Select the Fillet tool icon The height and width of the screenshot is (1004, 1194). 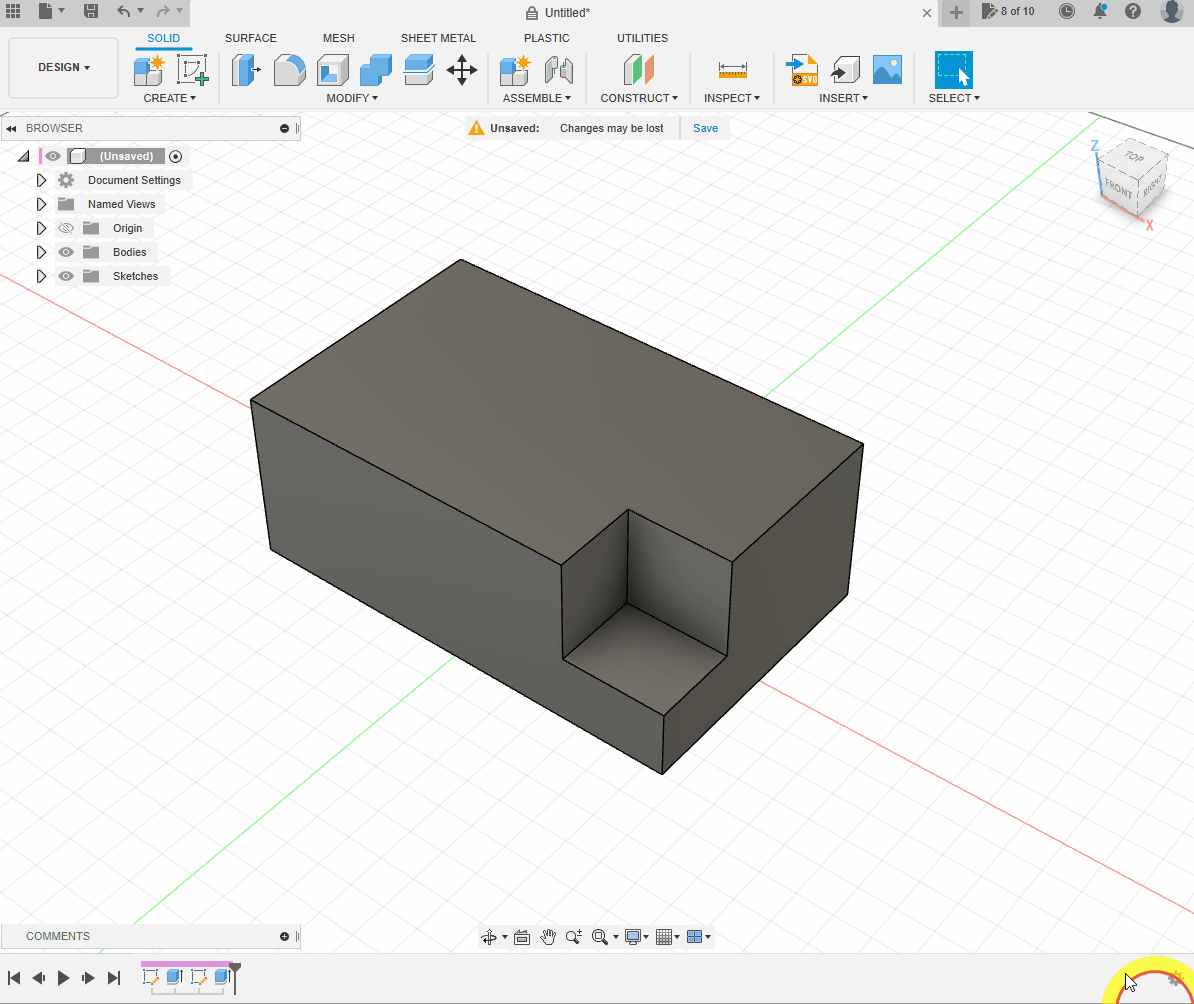click(289, 70)
